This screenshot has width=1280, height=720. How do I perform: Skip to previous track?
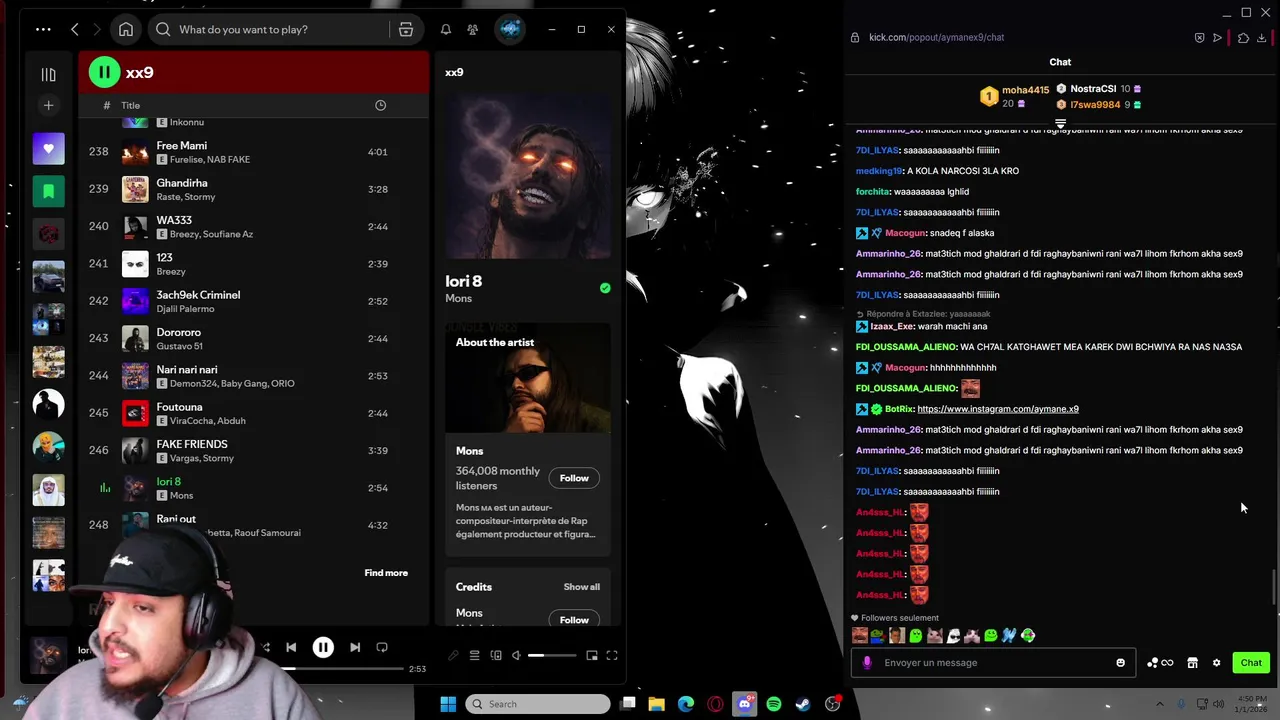(291, 648)
